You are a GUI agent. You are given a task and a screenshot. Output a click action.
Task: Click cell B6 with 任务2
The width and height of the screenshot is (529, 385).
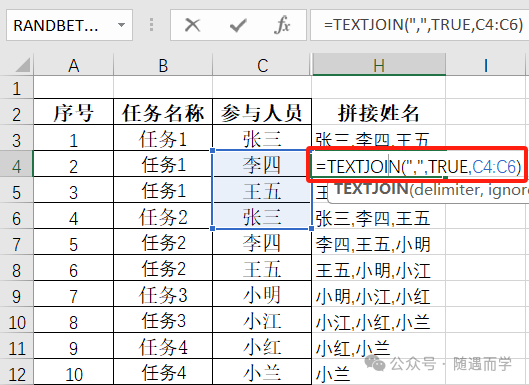pyautogui.click(x=163, y=216)
